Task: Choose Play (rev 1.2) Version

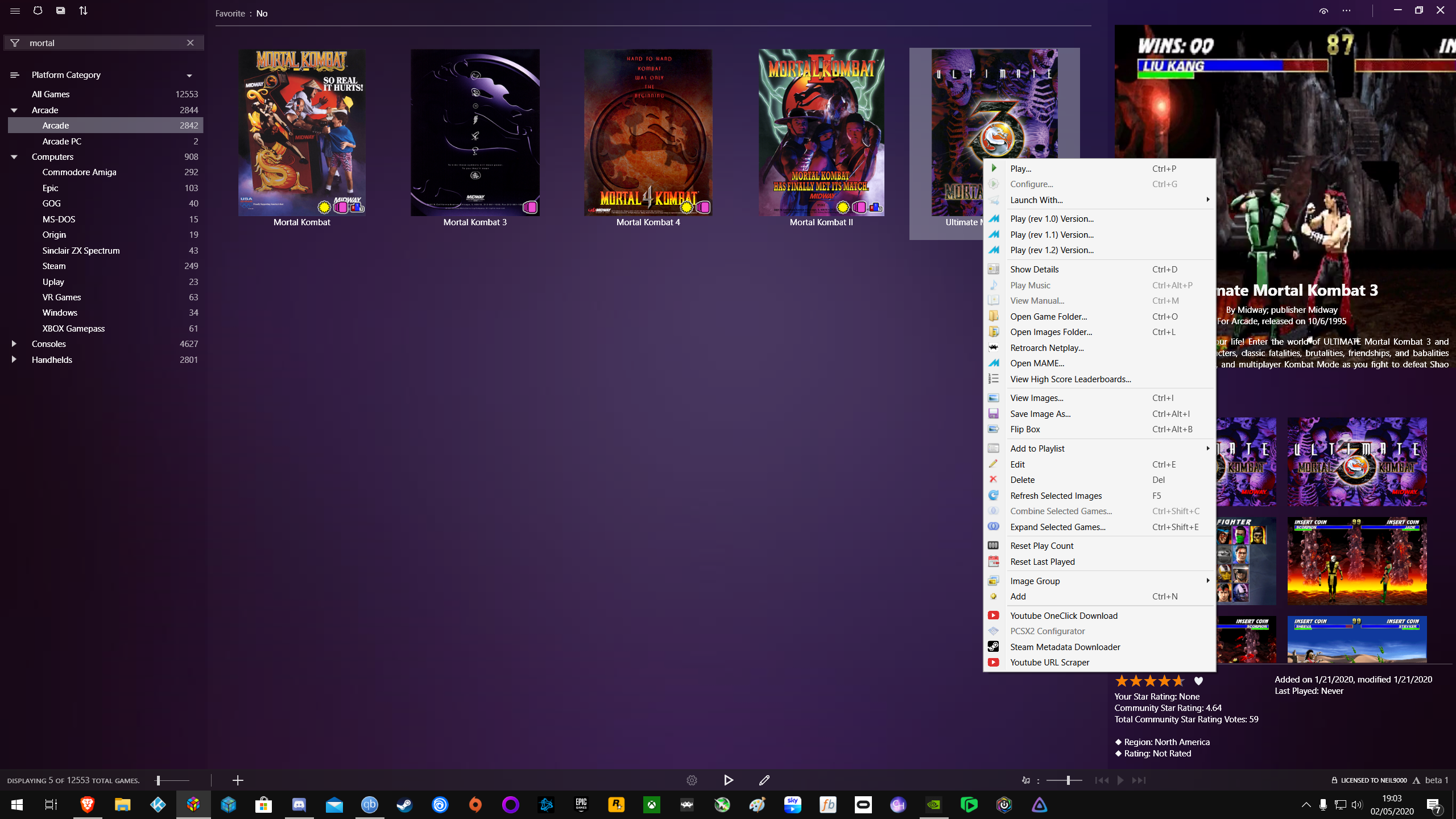Action: tap(1099, 250)
